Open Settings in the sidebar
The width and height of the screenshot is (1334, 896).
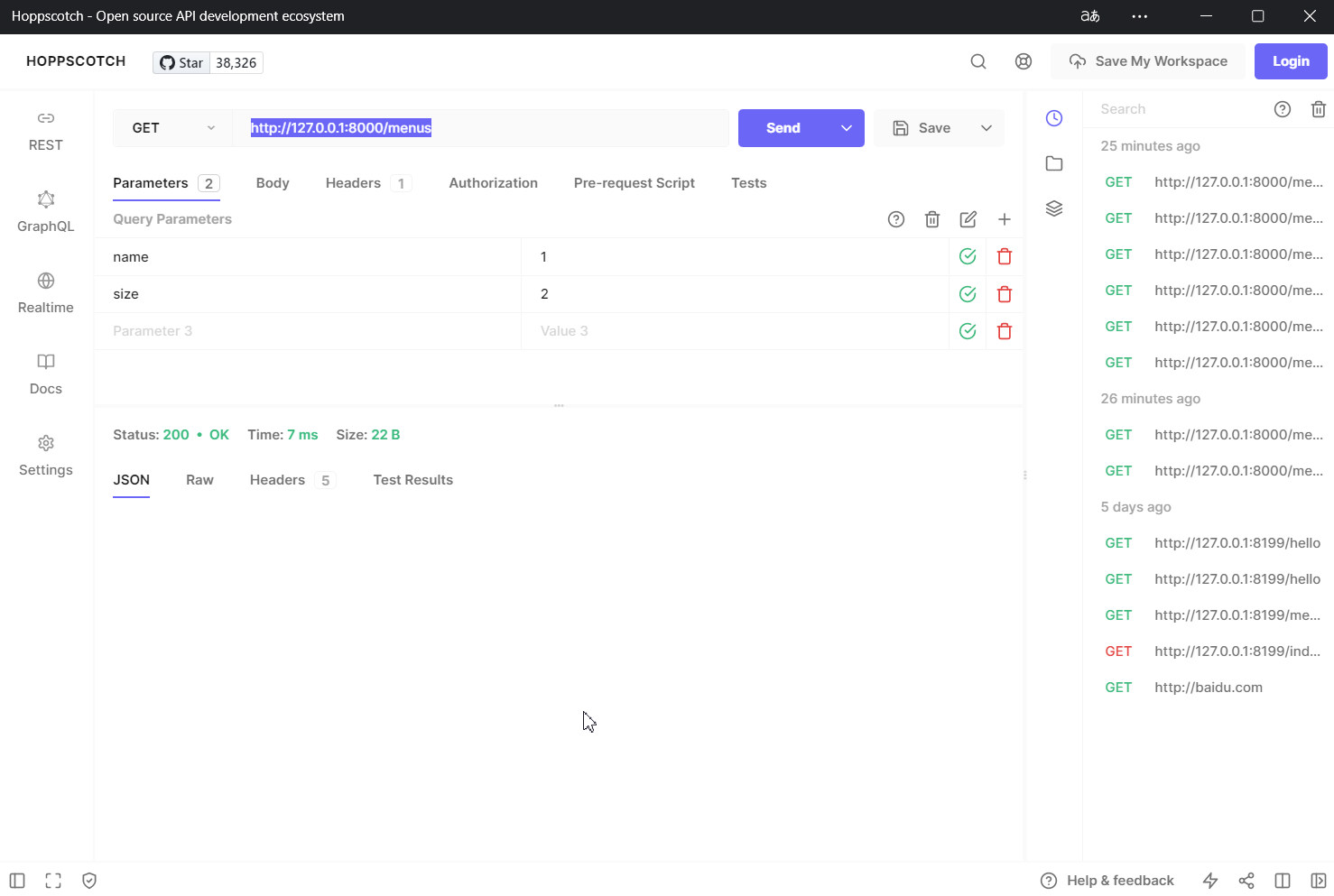(x=46, y=457)
